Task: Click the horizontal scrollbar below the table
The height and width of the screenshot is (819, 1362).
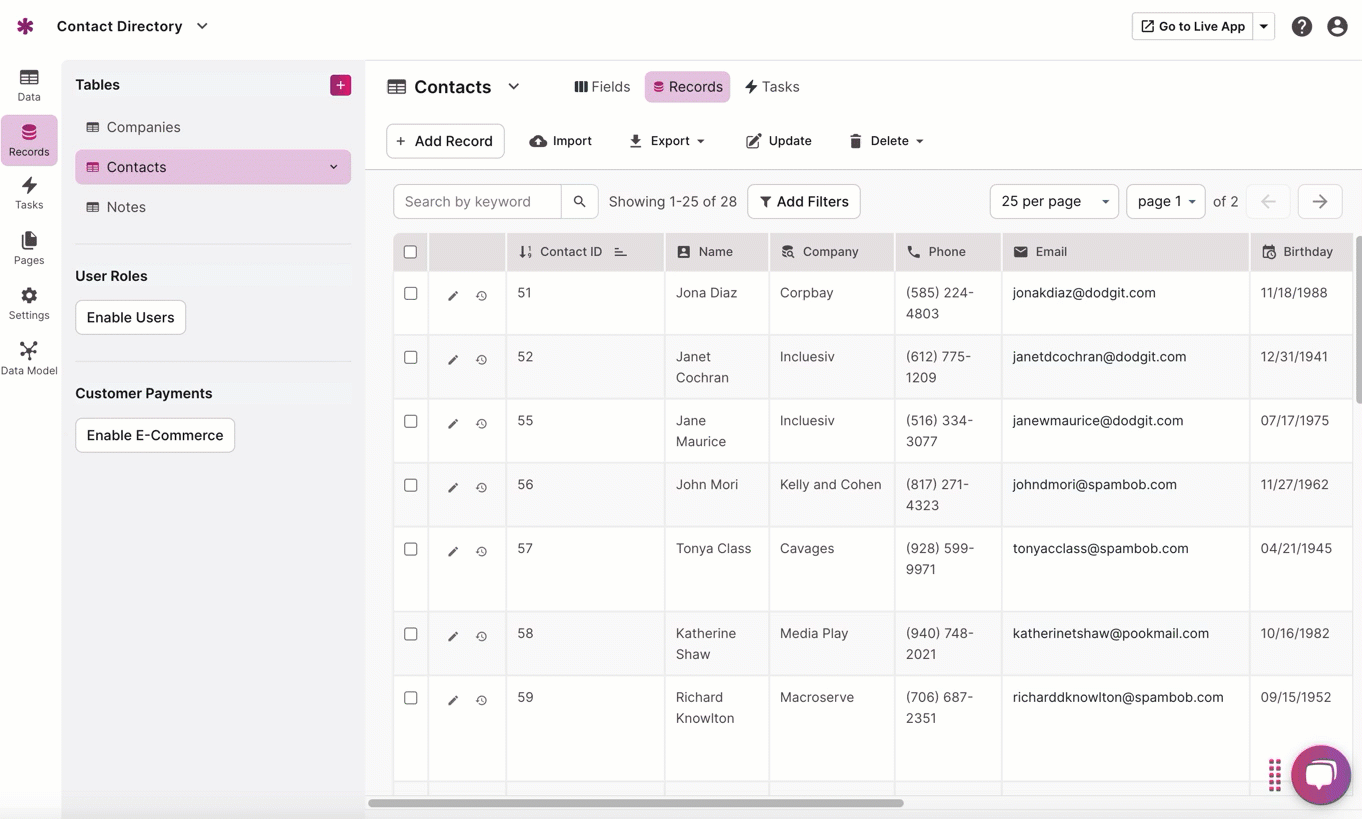Action: pyautogui.click(x=636, y=803)
